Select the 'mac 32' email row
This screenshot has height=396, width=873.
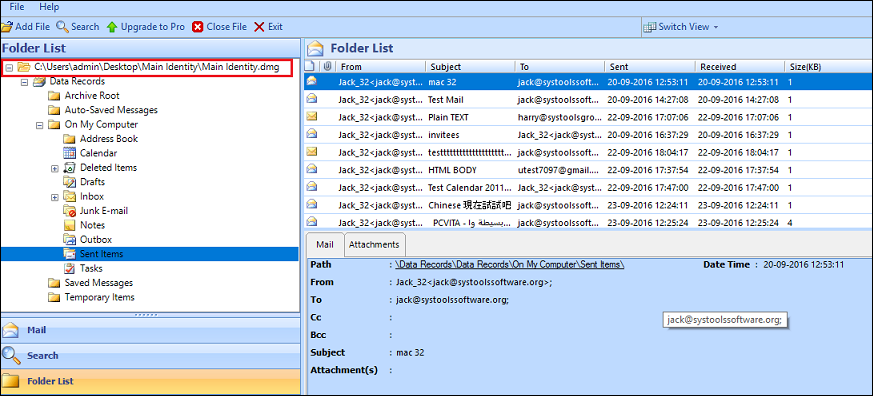coord(588,82)
